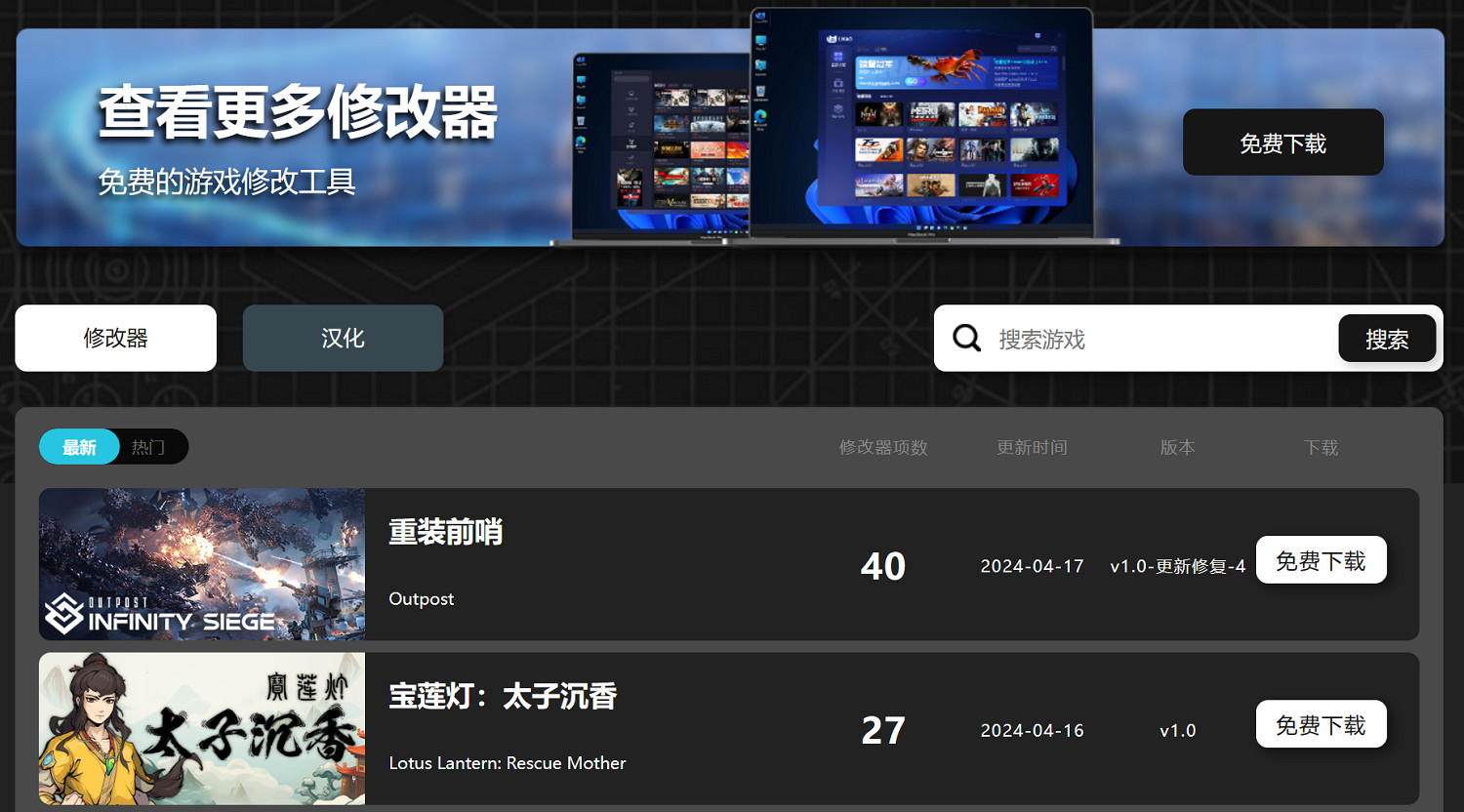The image size is (1464, 812).
Task: Click the Outpost English title link
Action: point(421,598)
